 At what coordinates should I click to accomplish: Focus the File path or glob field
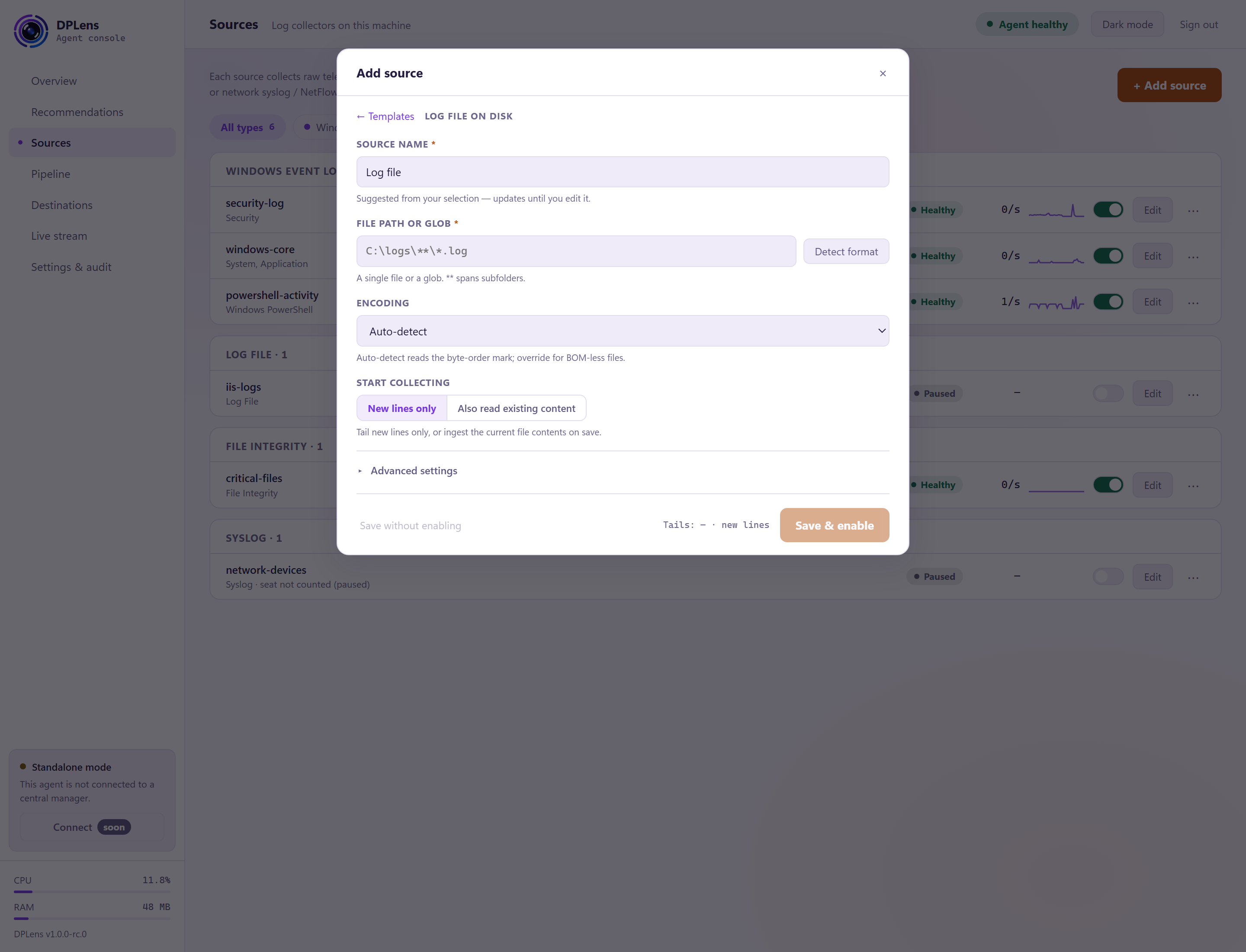click(x=576, y=251)
